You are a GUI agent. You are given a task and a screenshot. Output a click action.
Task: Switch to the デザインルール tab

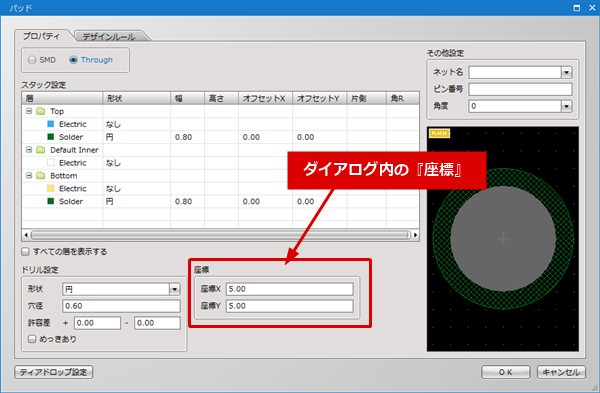pos(109,37)
